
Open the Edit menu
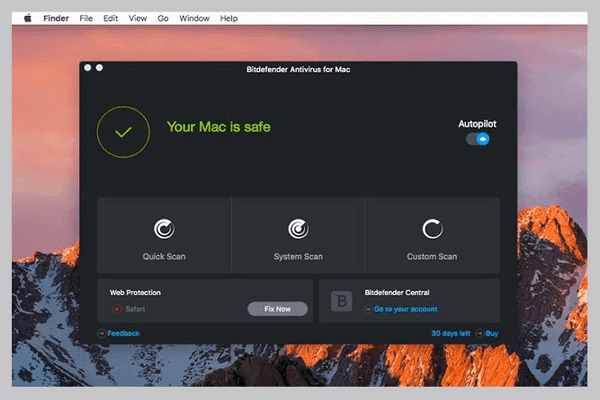[x=111, y=18]
